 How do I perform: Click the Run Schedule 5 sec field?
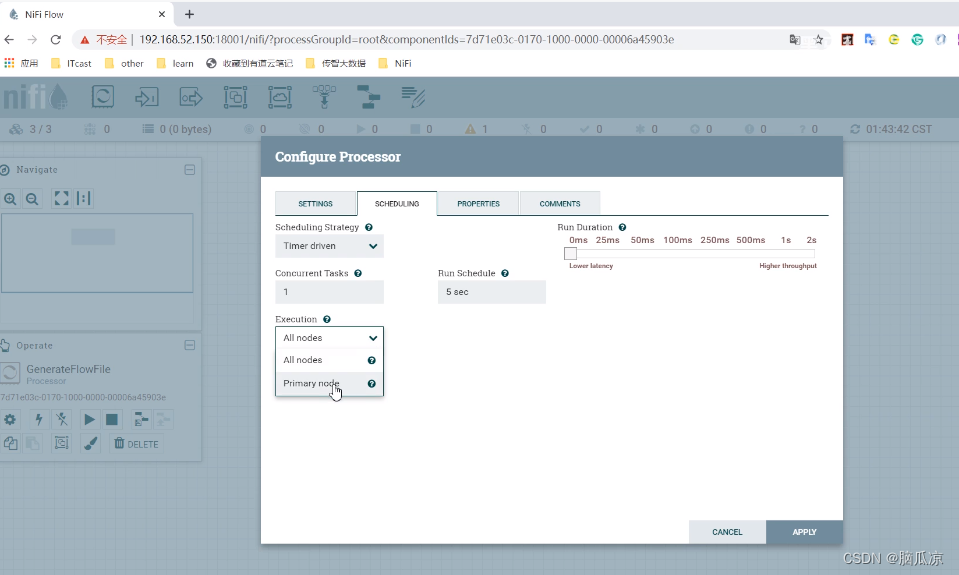[492, 292]
